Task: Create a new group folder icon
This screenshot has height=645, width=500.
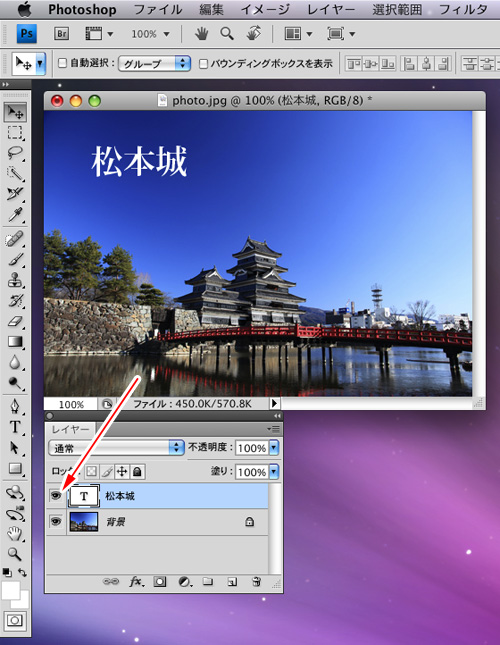Action: (x=208, y=581)
